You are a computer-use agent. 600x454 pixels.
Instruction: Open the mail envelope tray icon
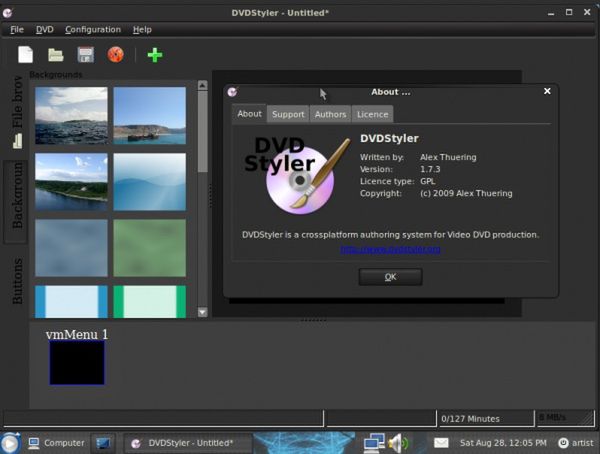[441, 443]
